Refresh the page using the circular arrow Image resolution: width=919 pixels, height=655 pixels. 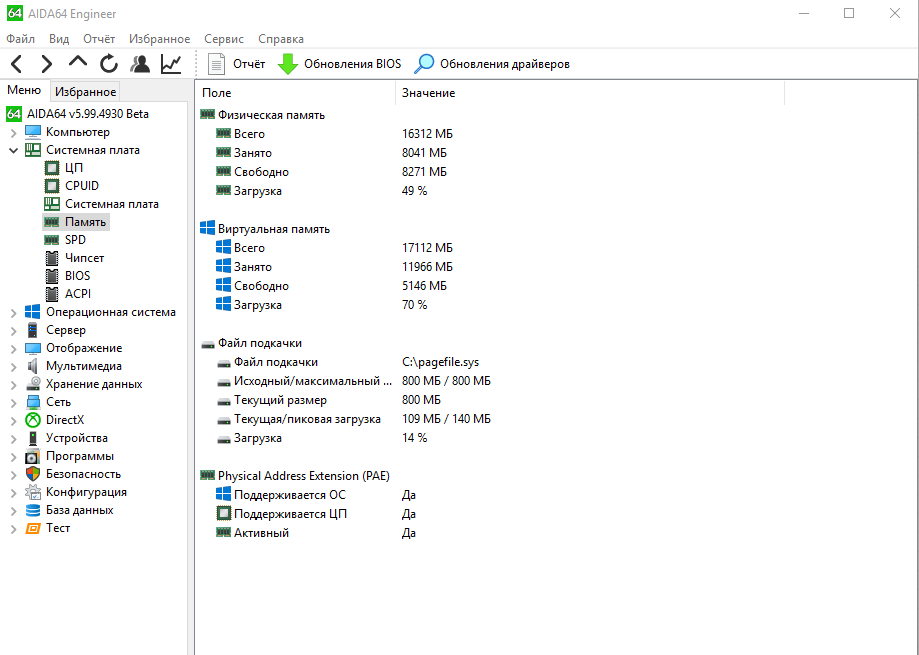(108, 64)
